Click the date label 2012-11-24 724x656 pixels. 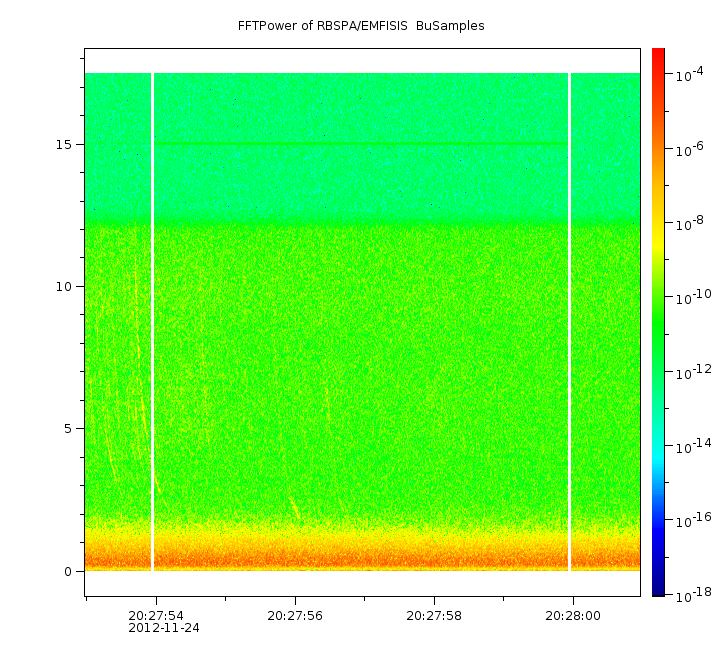pyautogui.click(x=164, y=629)
